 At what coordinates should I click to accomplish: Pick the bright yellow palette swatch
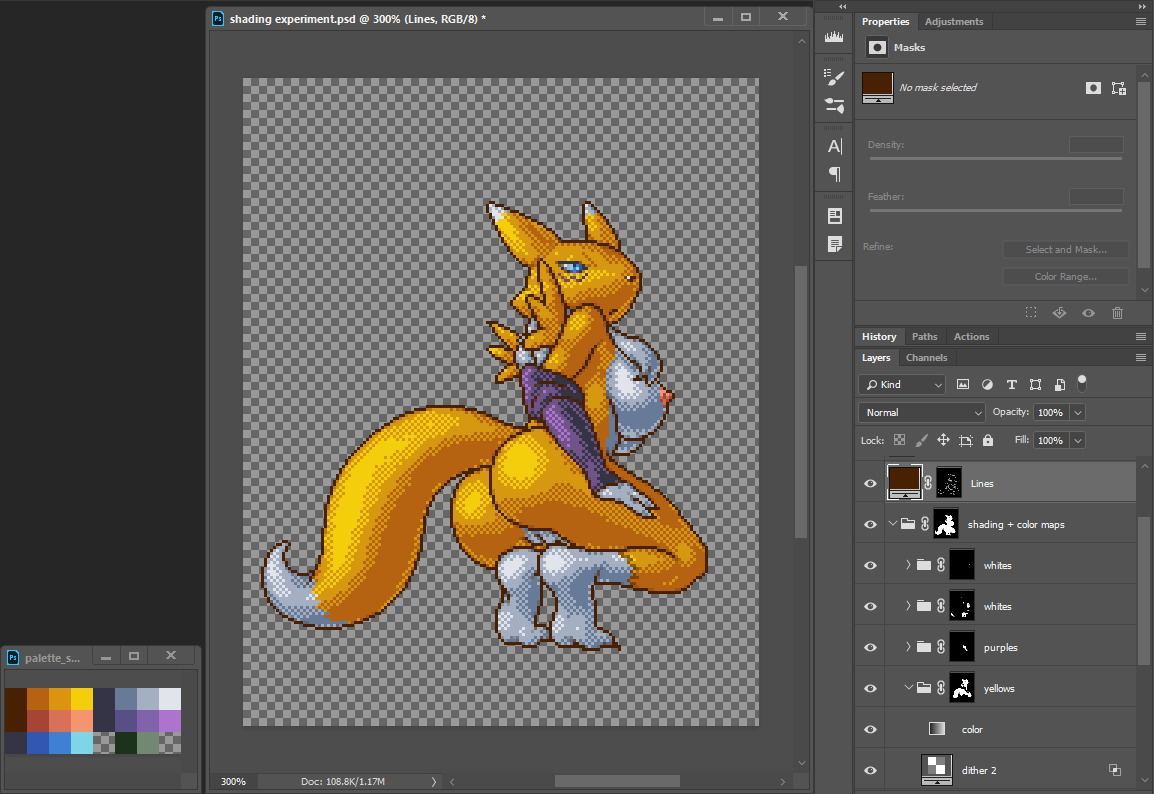[x=81, y=698]
